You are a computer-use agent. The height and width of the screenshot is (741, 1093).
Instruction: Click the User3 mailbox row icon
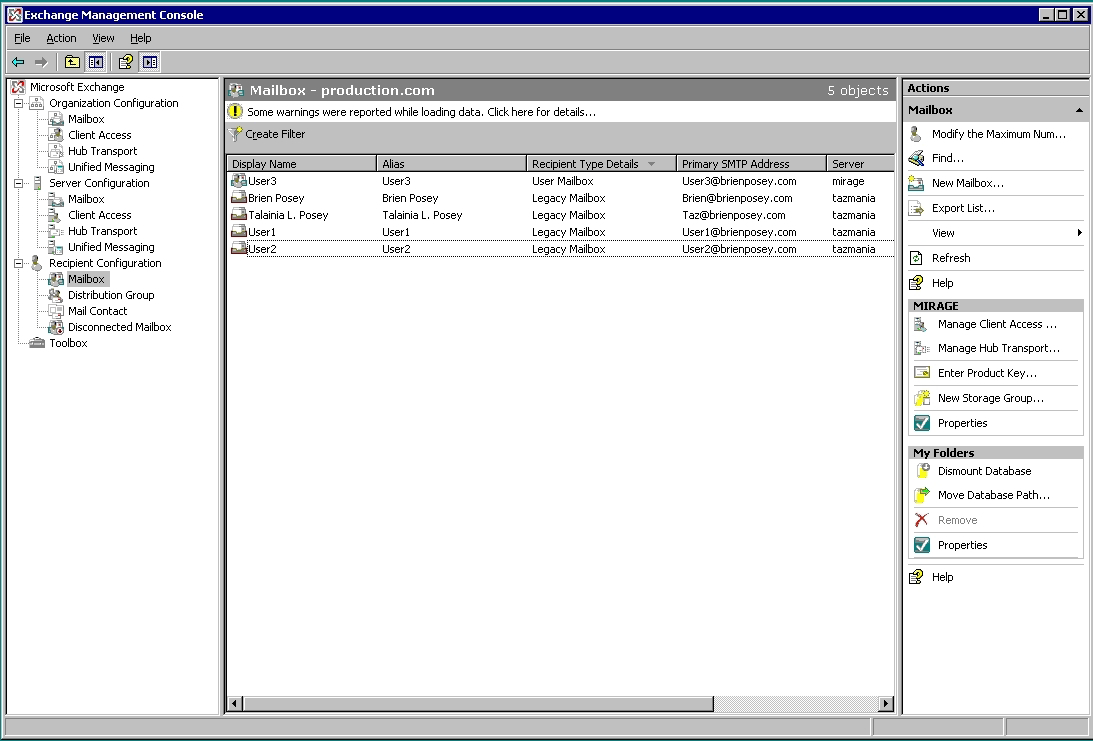(239, 181)
